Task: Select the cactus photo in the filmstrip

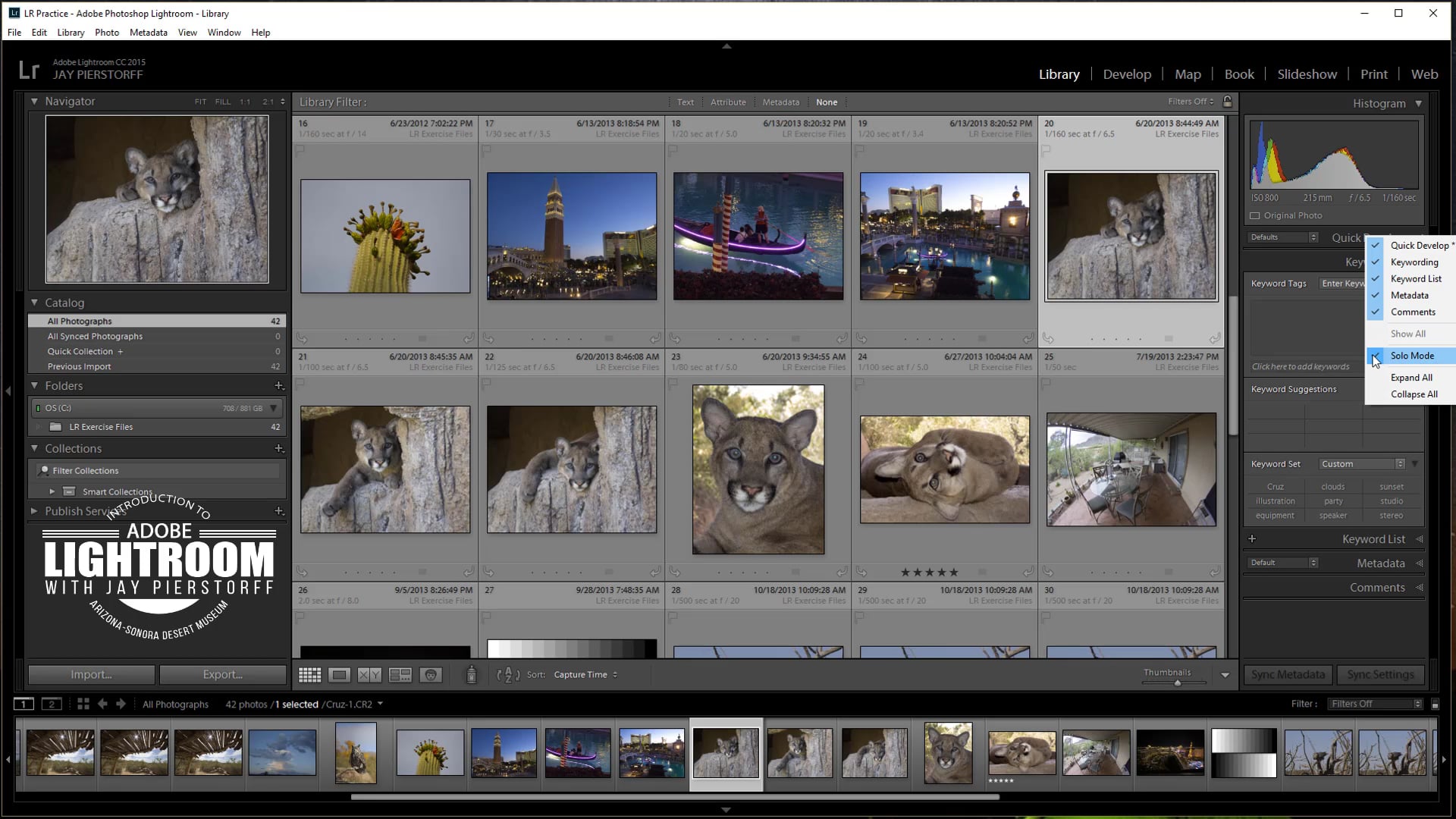Action: pyautogui.click(x=429, y=752)
